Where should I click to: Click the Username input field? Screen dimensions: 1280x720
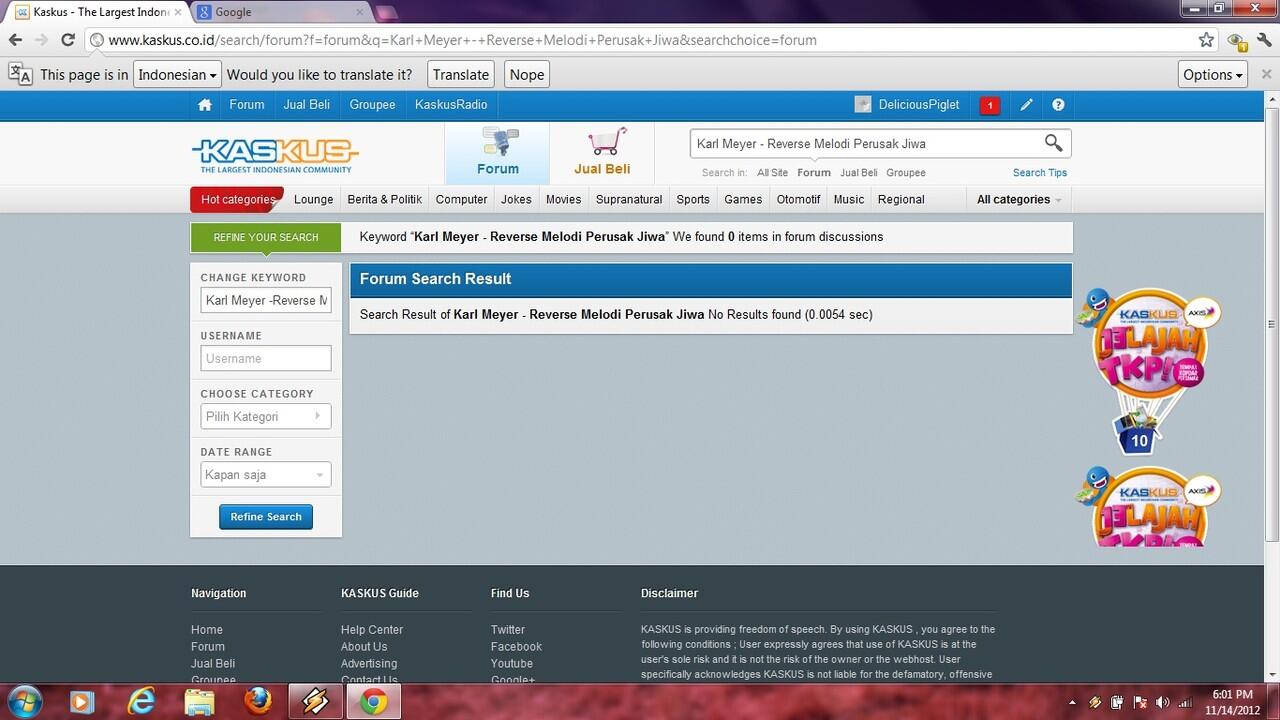point(265,358)
